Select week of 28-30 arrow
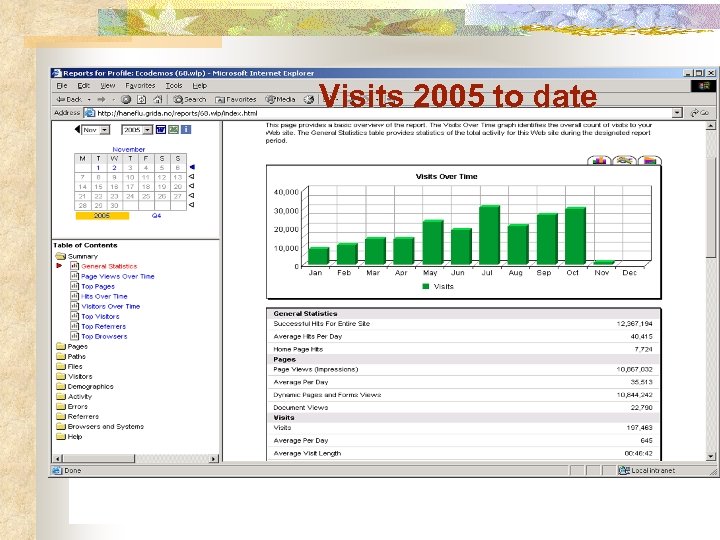This screenshot has width=720, height=540. pos(192,205)
